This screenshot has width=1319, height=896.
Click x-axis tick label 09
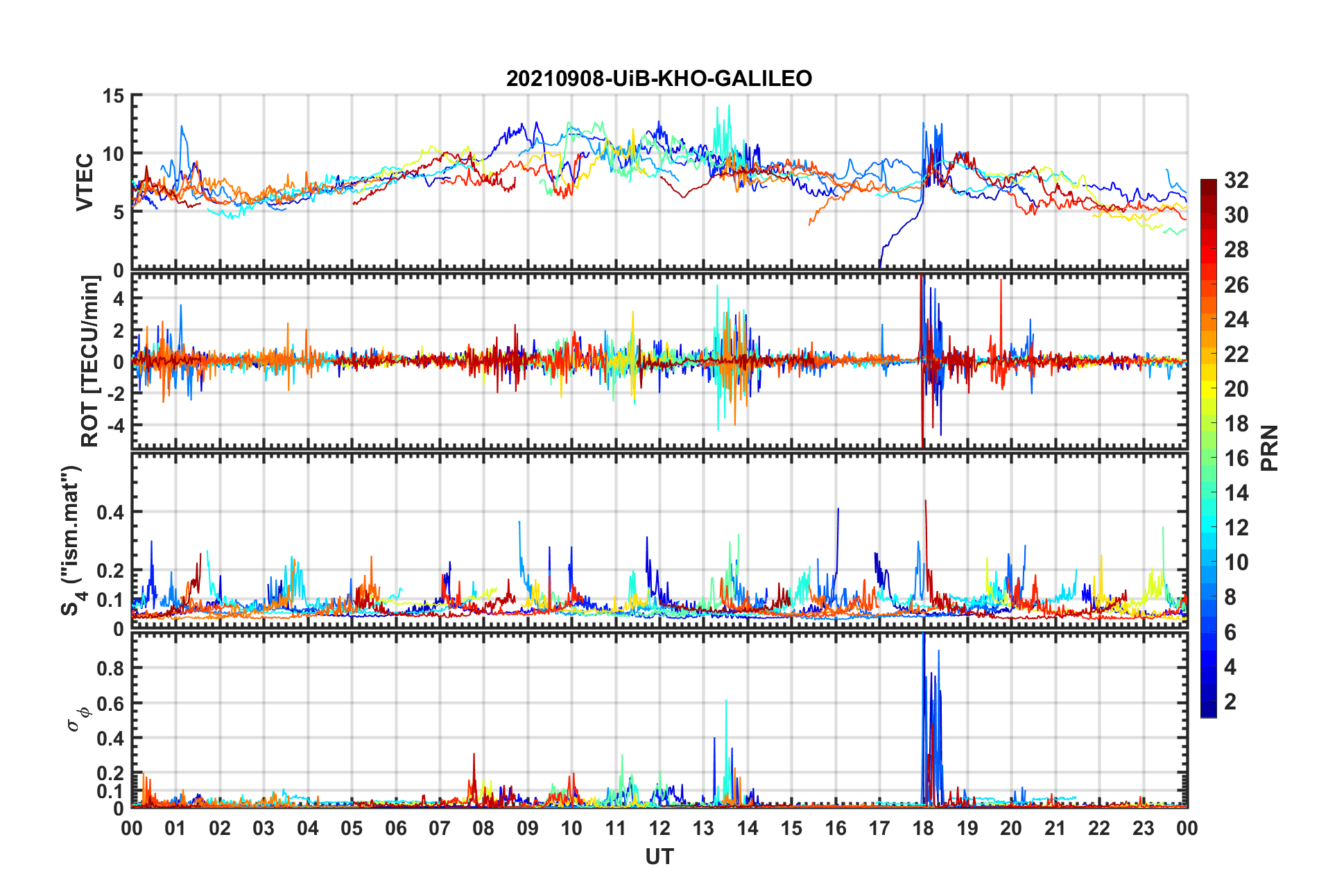point(527,828)
